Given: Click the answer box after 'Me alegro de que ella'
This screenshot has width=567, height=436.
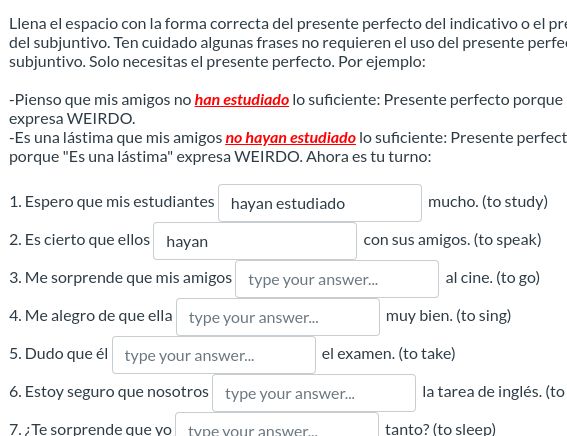Looking at the screenshot, I should click(278, 317).
